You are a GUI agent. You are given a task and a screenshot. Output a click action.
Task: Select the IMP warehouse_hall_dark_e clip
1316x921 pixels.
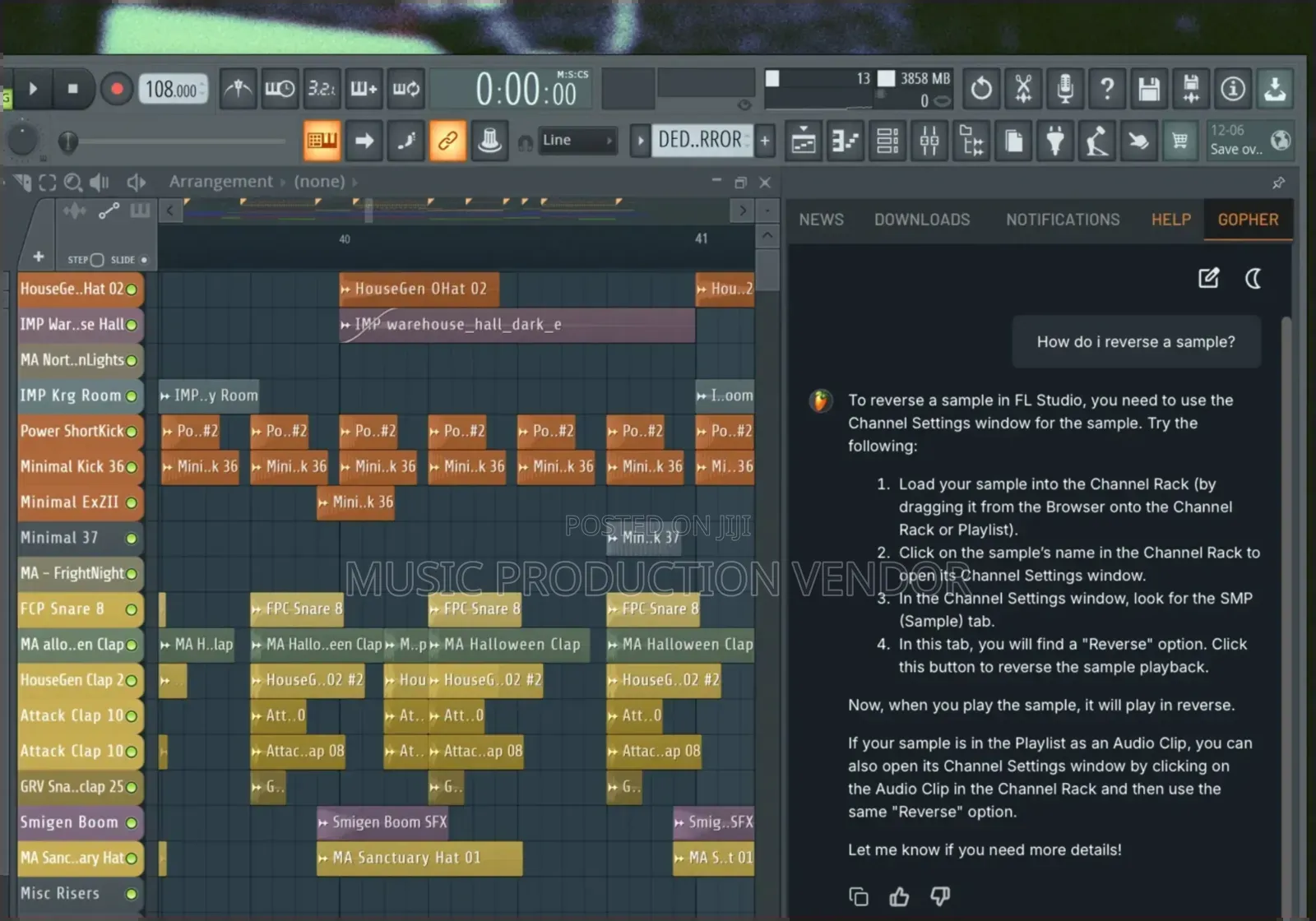[x=517, y=325]
